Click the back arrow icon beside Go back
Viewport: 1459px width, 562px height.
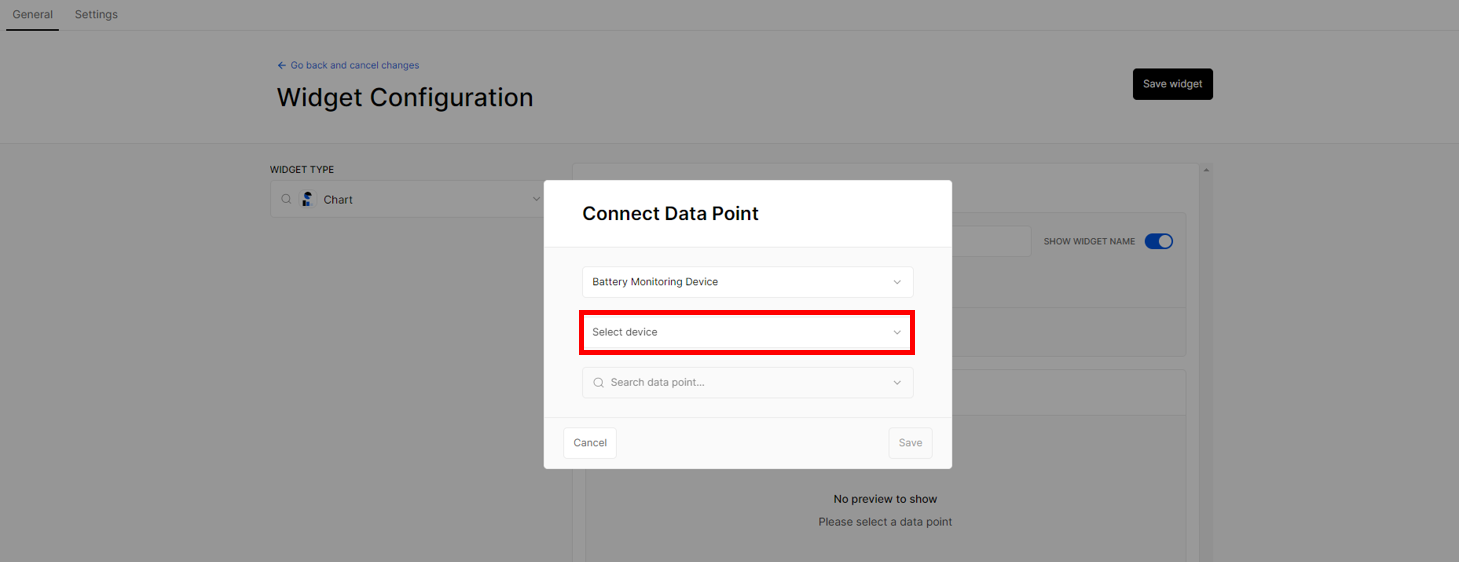(282, 65)
